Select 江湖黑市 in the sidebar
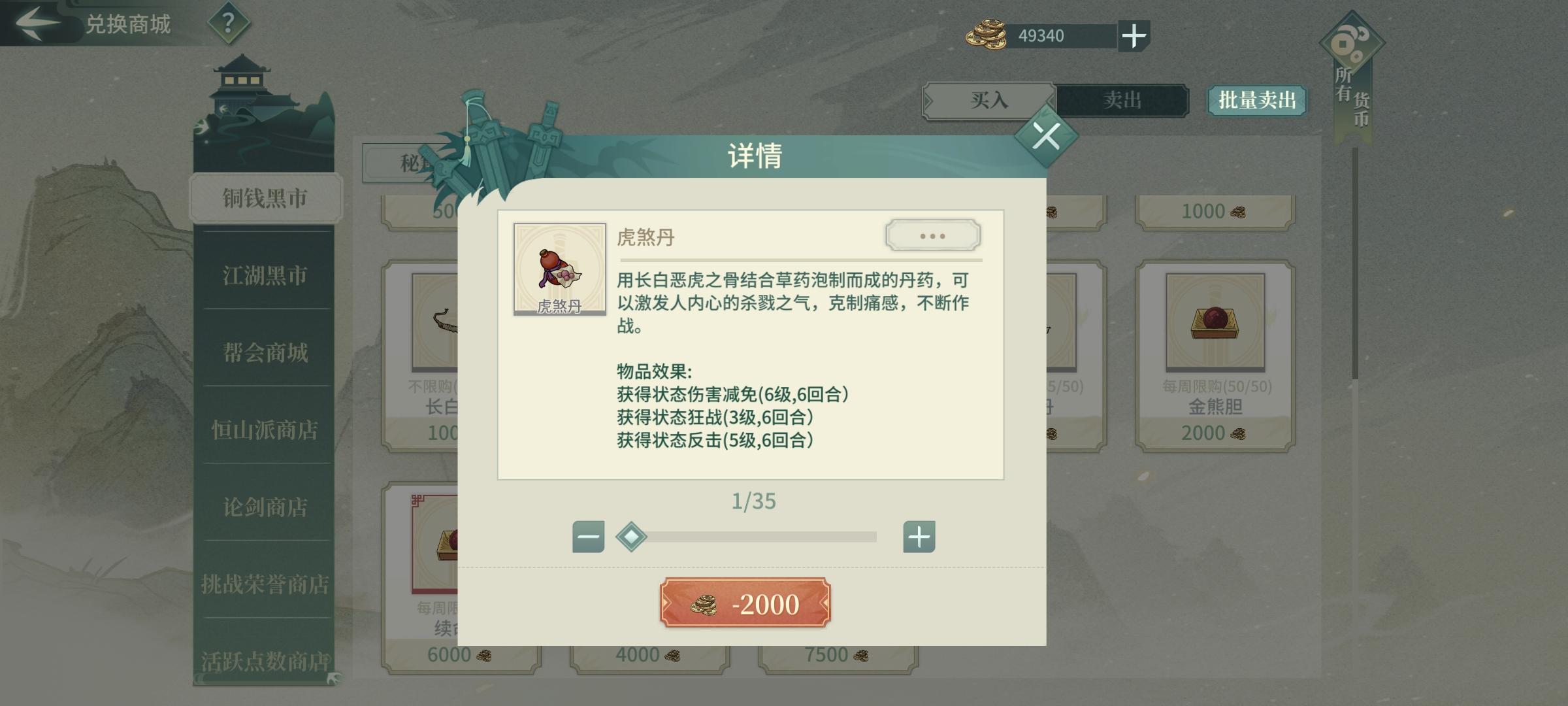The height and width of the screenshot is (706, 1568). click(265, 275)
